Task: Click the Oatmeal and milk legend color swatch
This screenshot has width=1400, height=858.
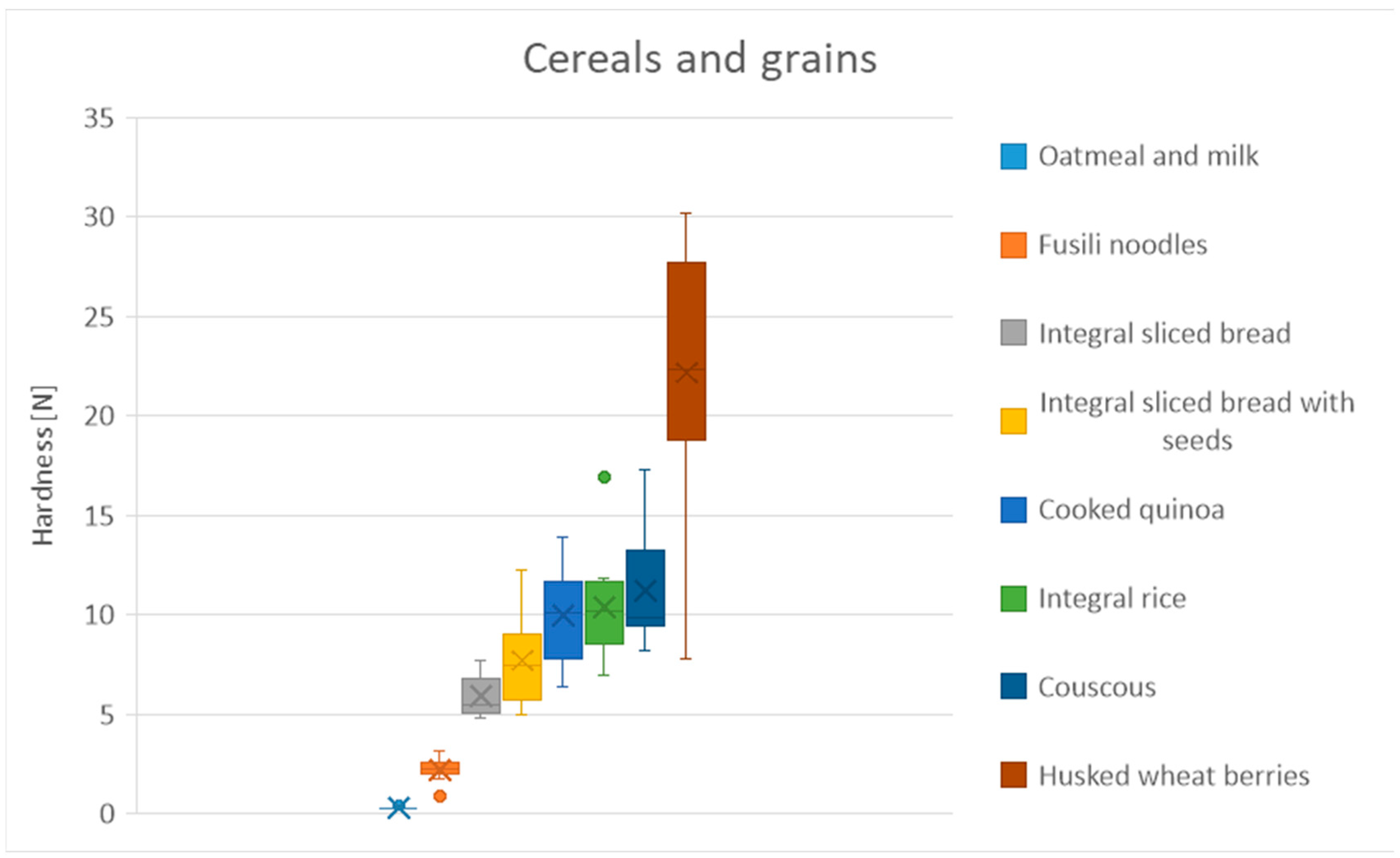Action: pyautogui.click(x=1013, y=156)
